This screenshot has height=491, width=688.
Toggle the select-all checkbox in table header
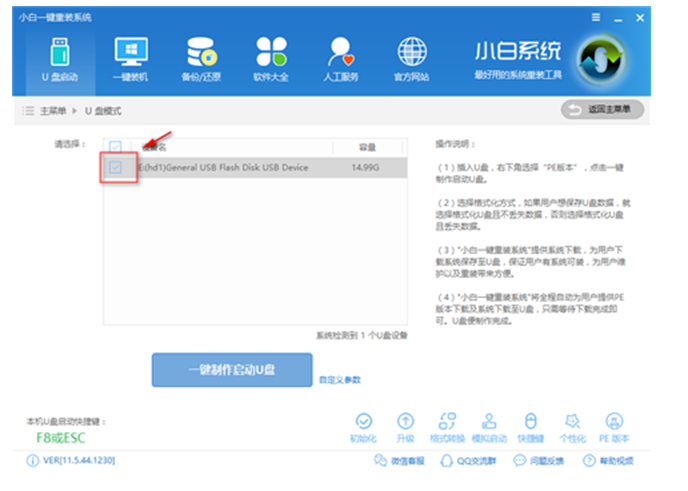(116, 147)
